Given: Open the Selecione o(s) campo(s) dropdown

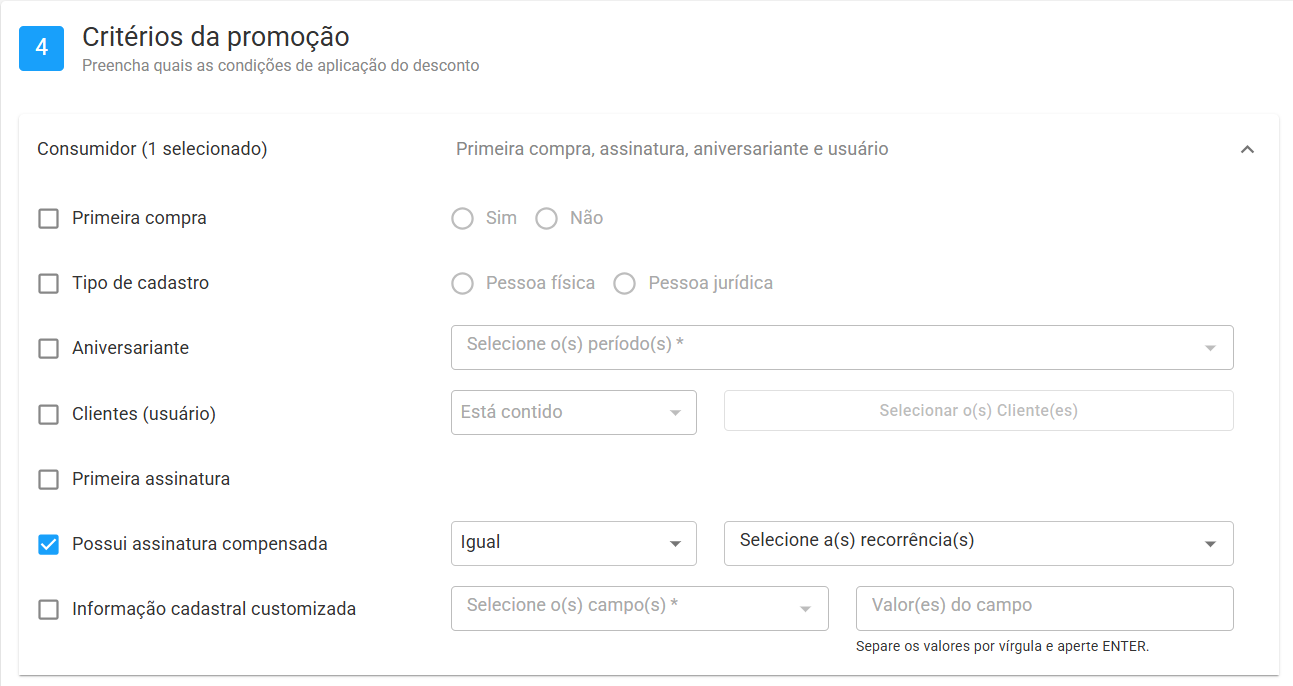Looking at the screenshot, I should [x=640, y=608].
